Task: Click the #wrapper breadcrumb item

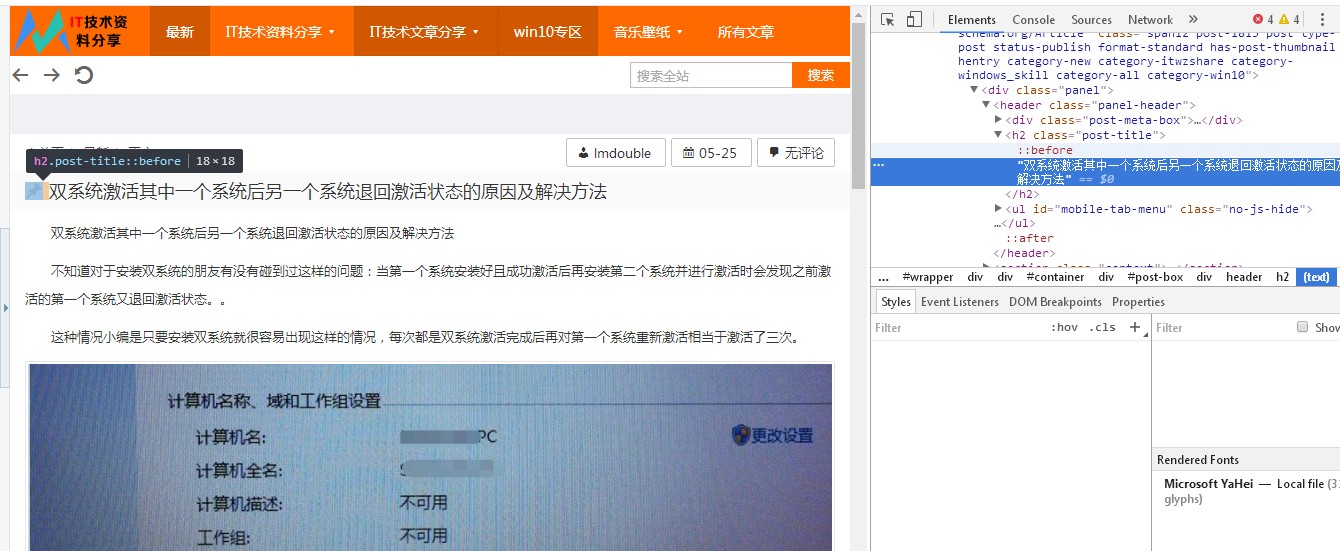Action: click(927, 277)
